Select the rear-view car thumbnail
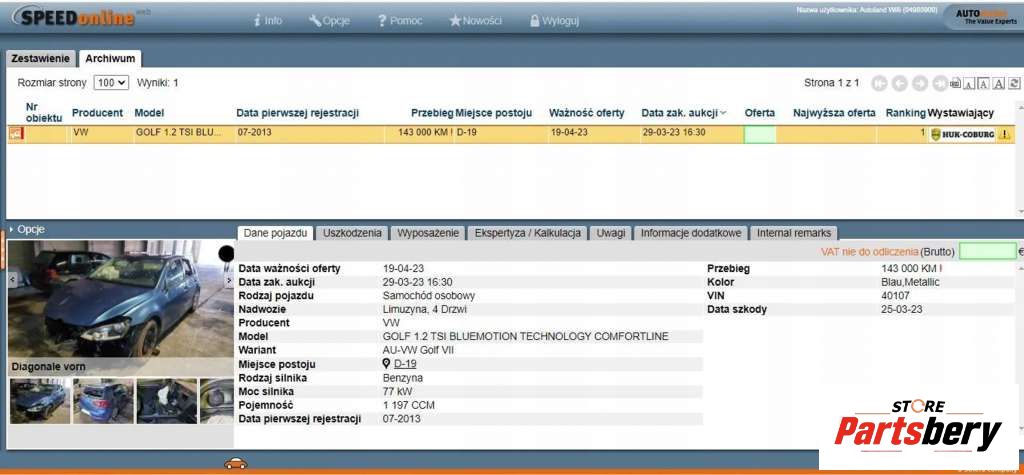The height and width of the screenshot is (475, 1024). point(103,401)
